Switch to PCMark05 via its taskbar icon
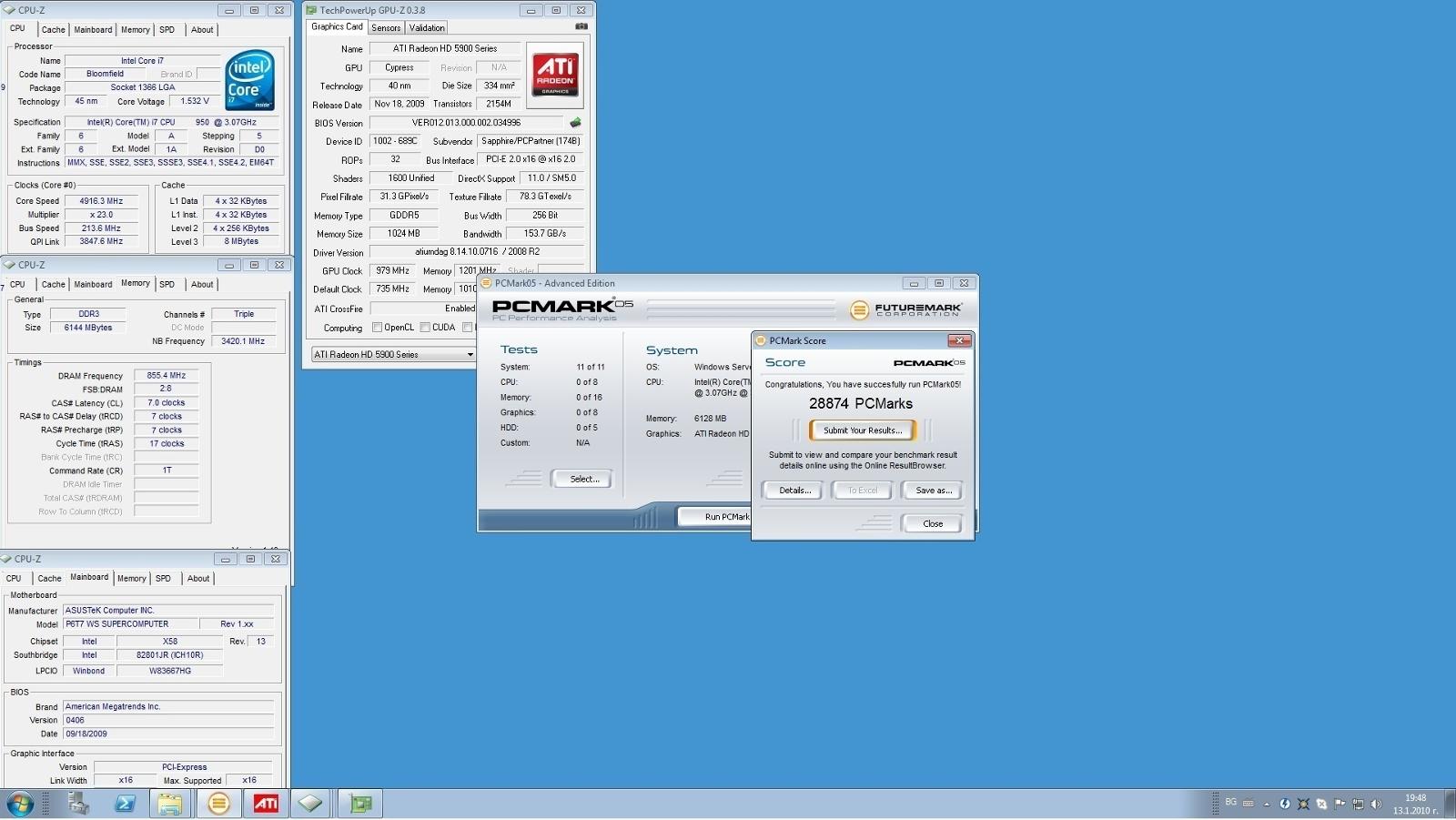This screenshot has height=820, width=1456. 218,804
